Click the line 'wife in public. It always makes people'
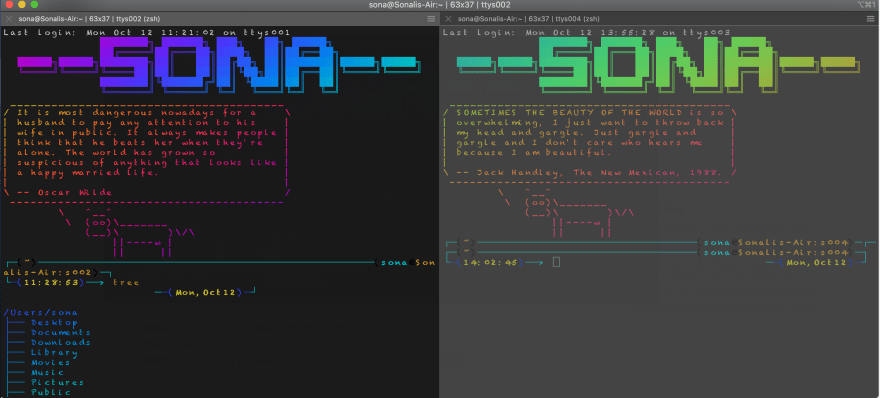This screenshot has height=398, width=880. tap(147, 132)
